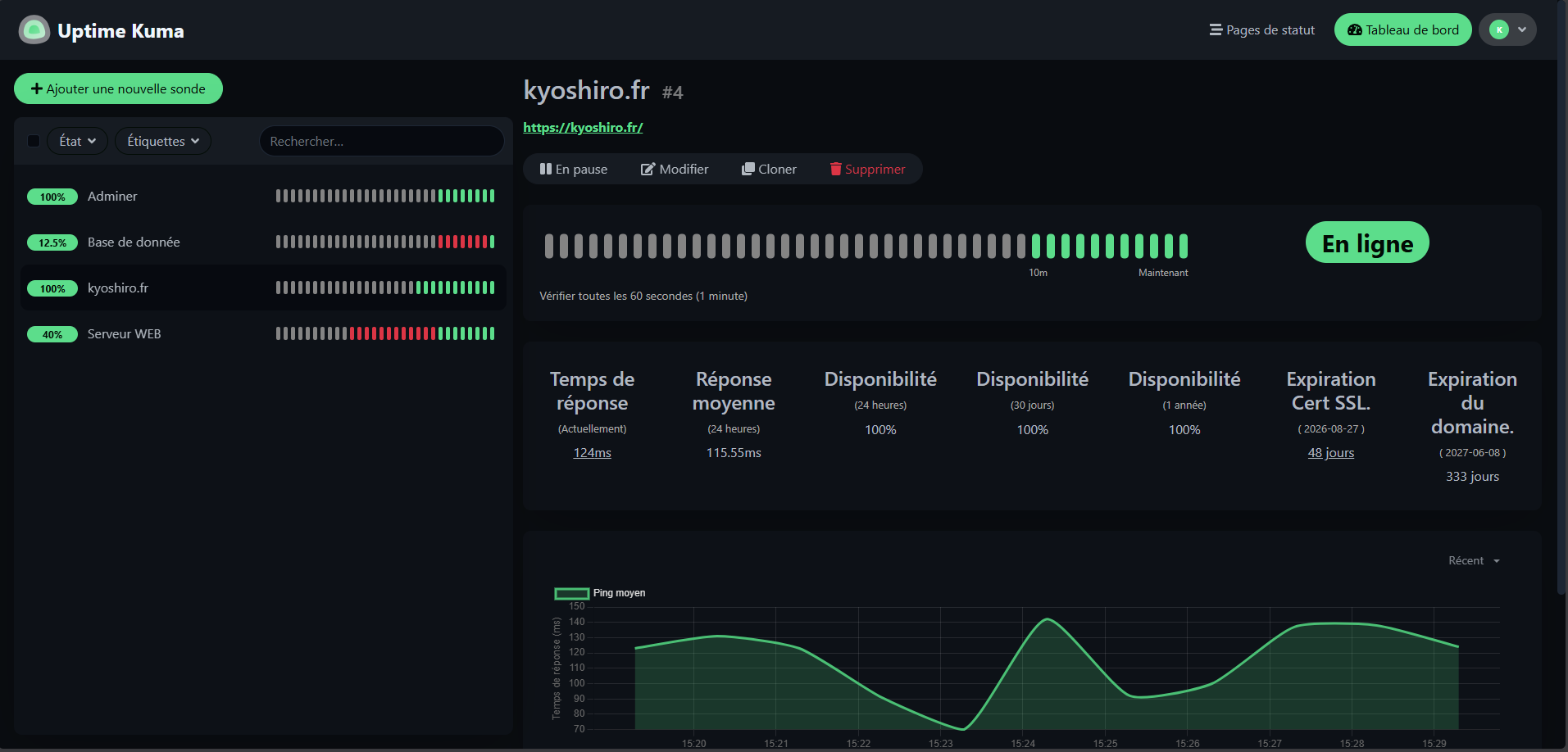The image size is (1568, 752).
Task: Expand the Récent chart period dropdown
Action: (1474, 560)
